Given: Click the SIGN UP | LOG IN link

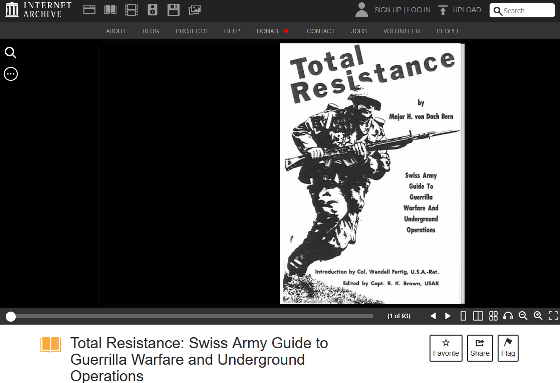Looking at the screenshot, I should pos(402,10).
